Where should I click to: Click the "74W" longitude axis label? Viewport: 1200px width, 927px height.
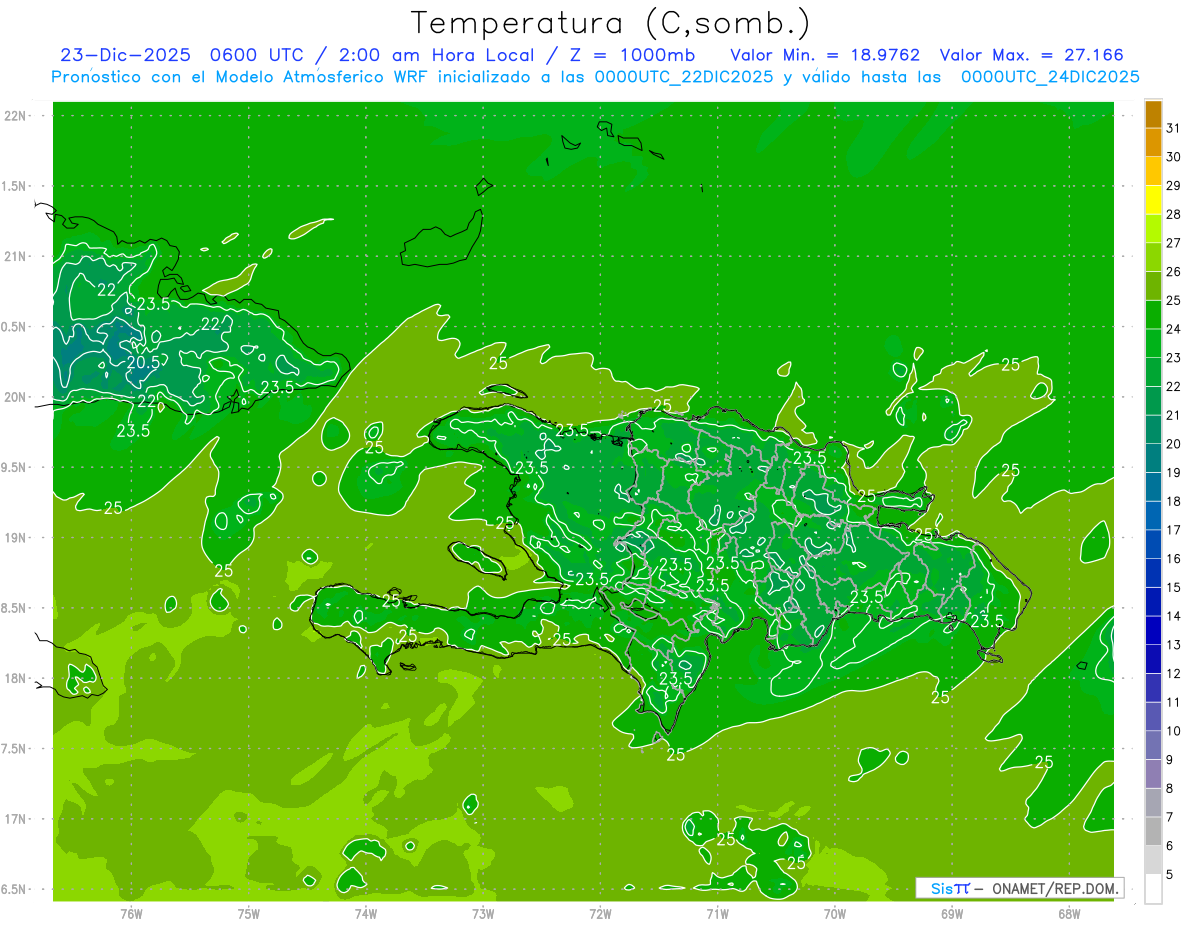[365, 913]
